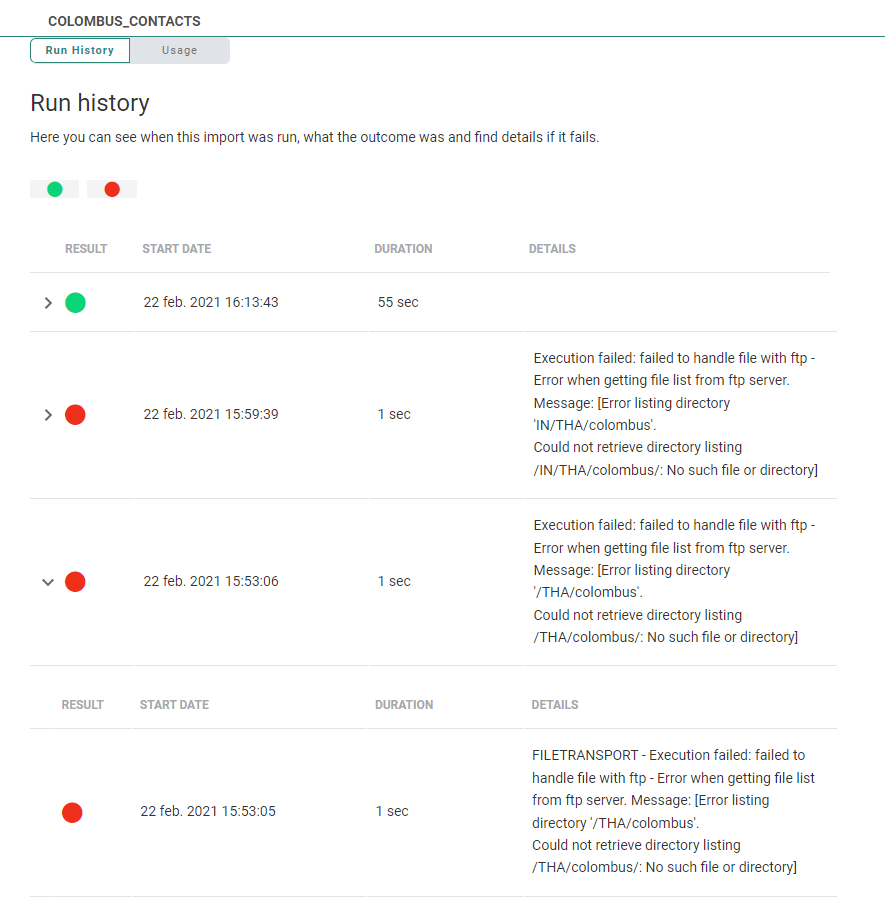Sort by upper Duration column header

click(403, 249)
